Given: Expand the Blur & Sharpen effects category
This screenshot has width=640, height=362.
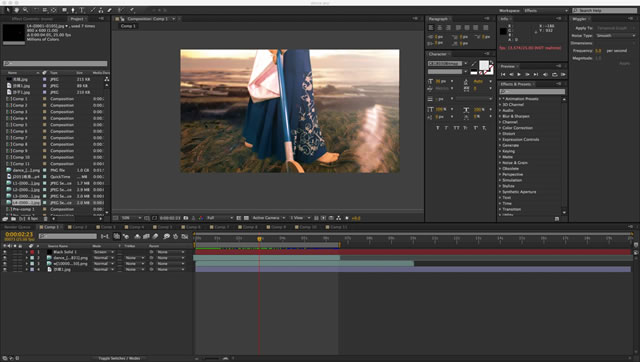Looking at the screenshot, I should 500,116.
